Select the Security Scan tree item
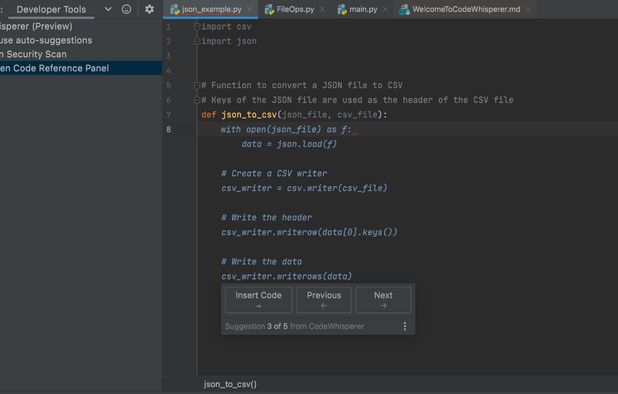This screenshot has width=618, height=394. (x=81, y=54)
